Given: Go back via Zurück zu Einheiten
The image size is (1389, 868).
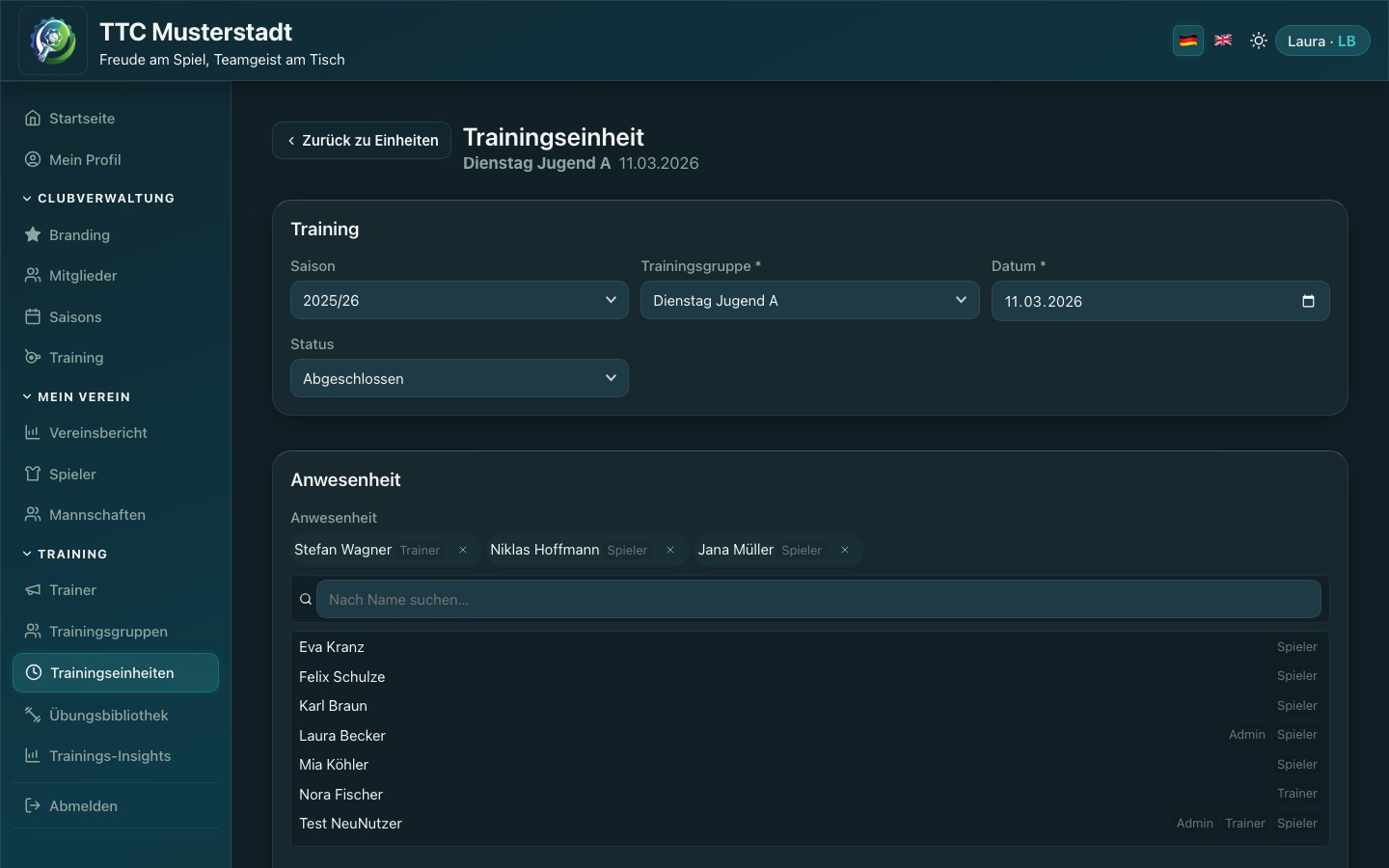Looking at the screenshot, I should (x=362, y=141).
